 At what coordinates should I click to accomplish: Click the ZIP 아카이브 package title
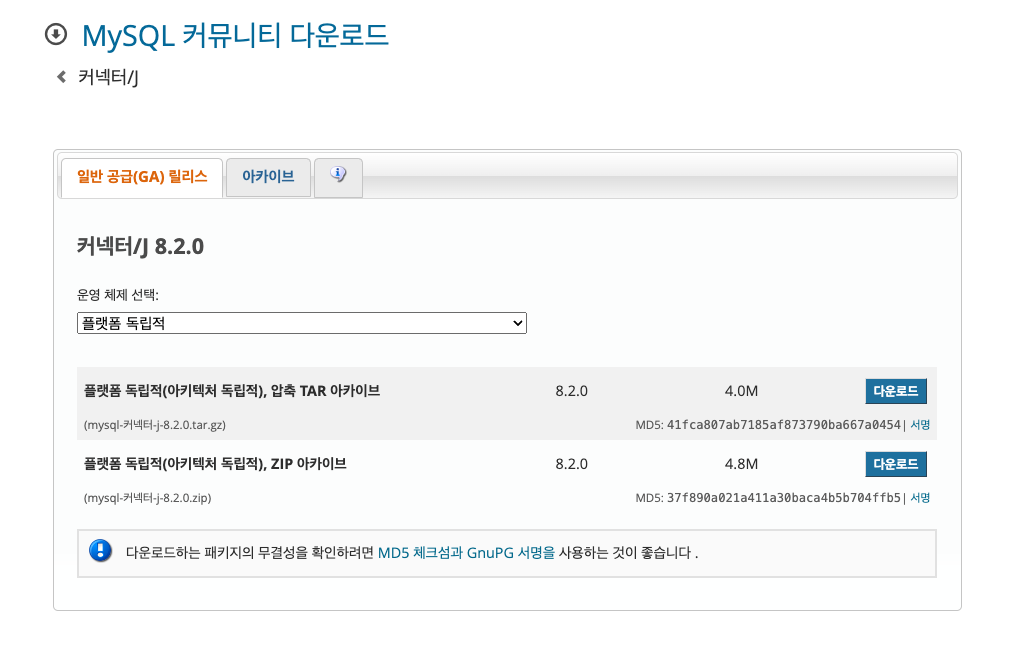pos(215,464)
